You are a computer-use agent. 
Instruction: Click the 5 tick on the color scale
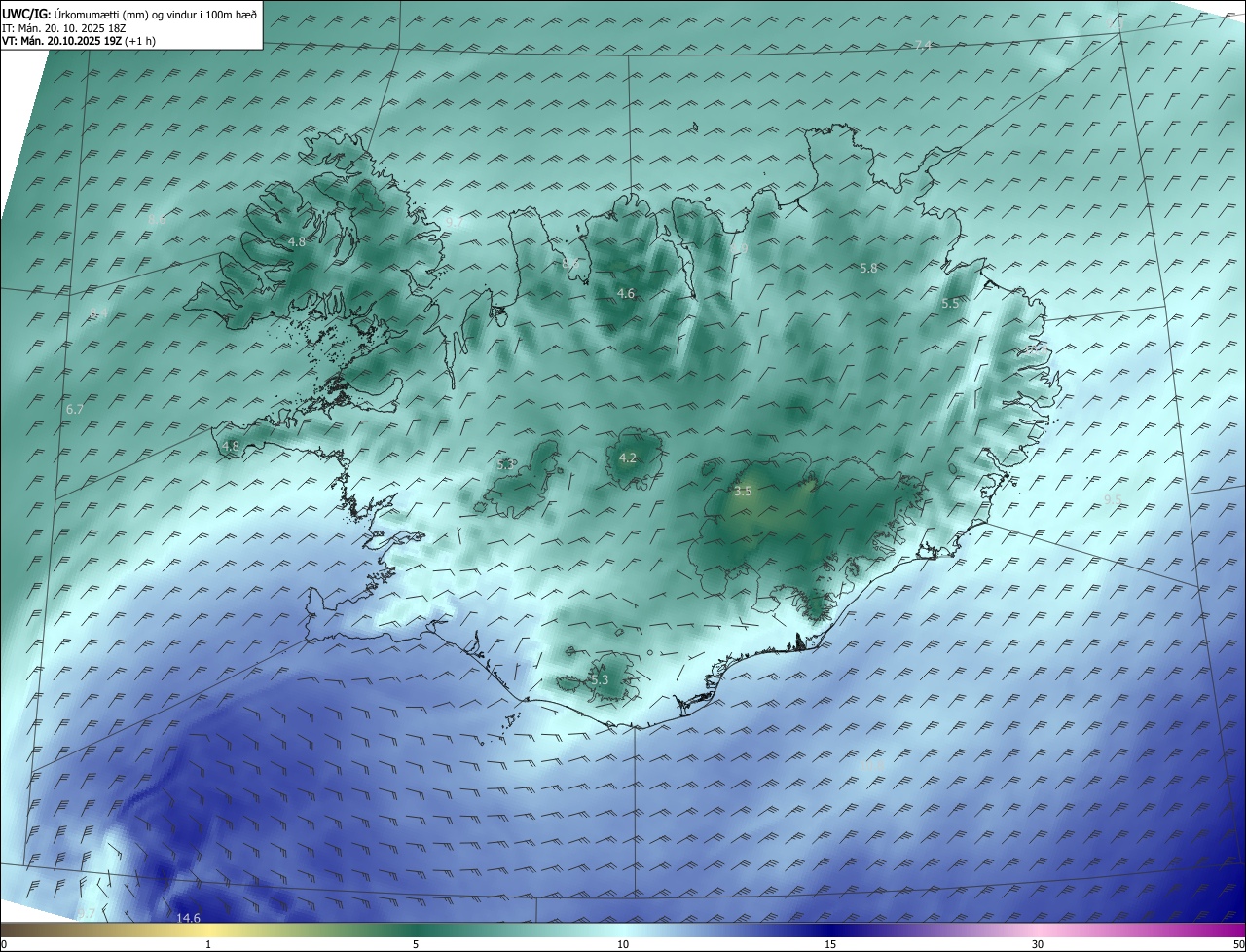pyautogui.click(x=416, y=944)
